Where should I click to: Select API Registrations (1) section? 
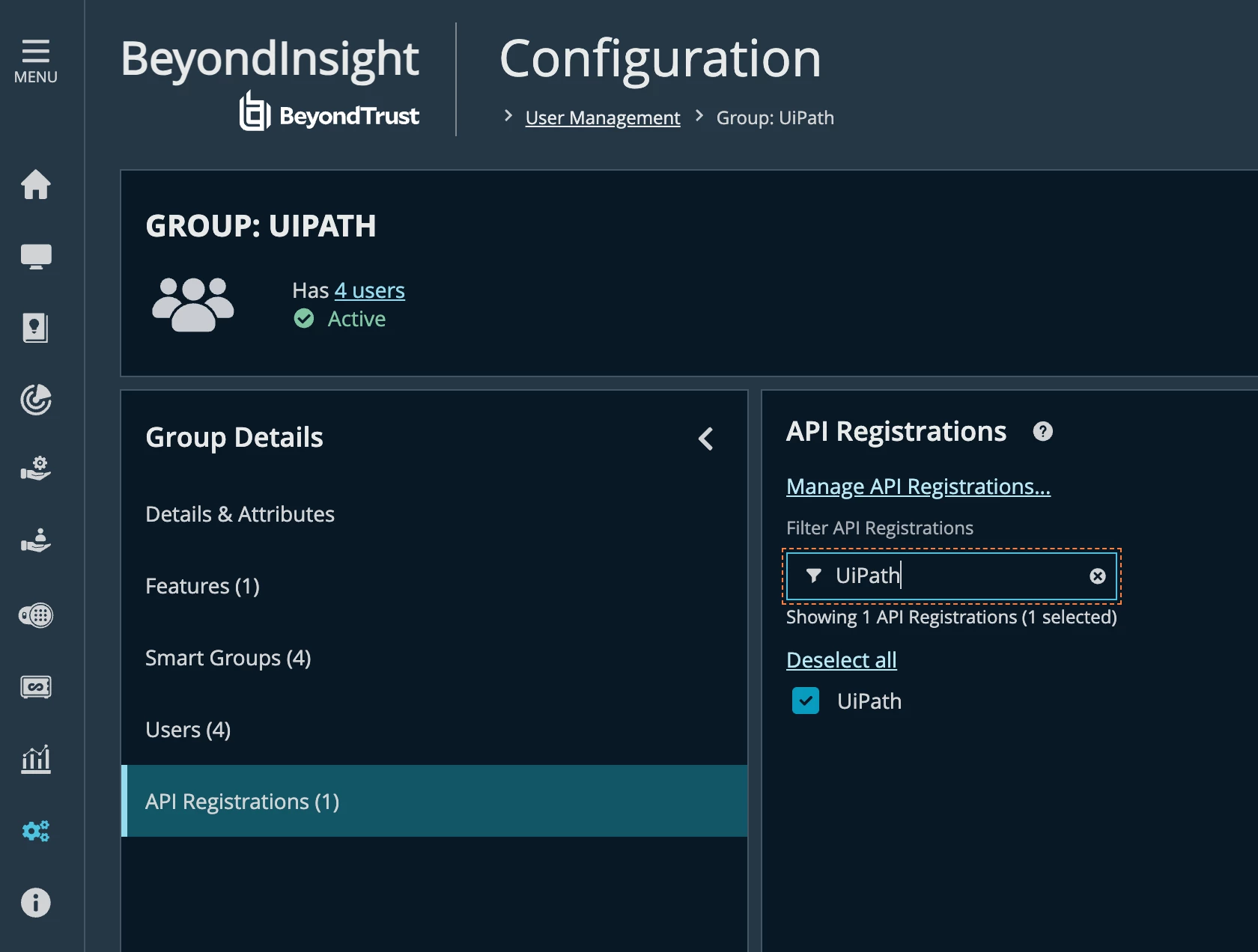point(434,801)
